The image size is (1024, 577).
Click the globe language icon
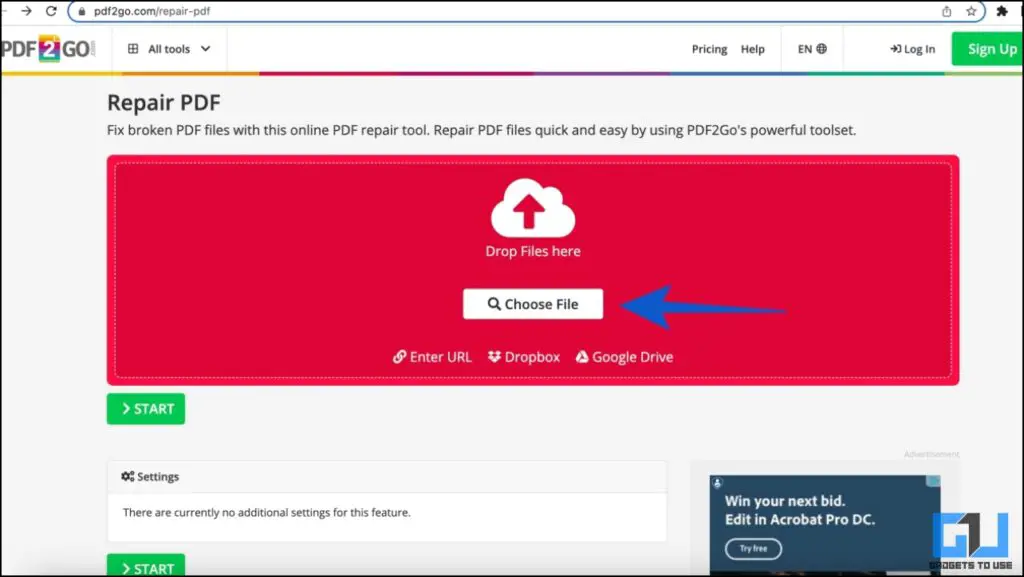click(x=822, y=49)
